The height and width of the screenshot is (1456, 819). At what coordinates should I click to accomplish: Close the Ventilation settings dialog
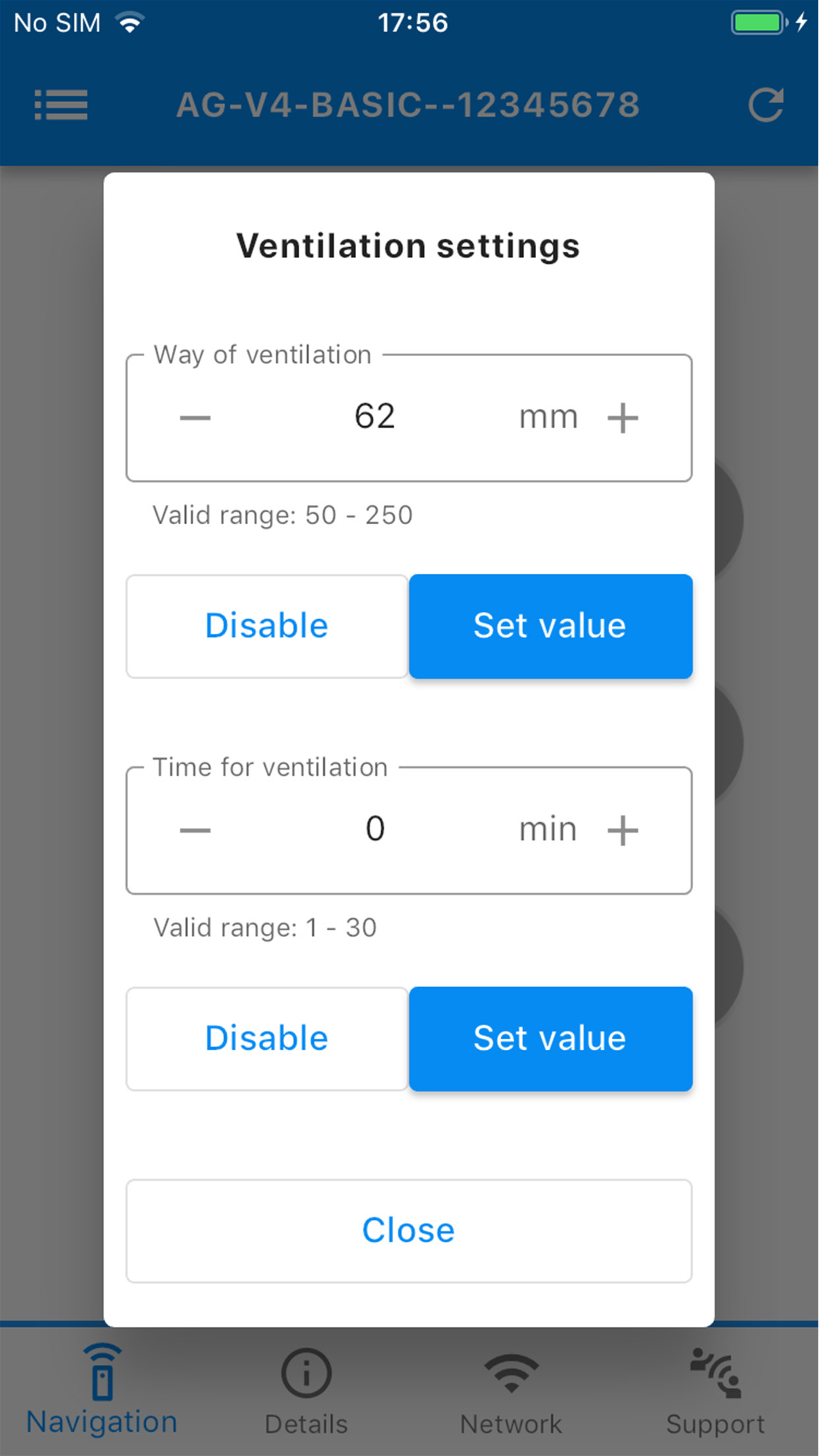click(409, 1231)
